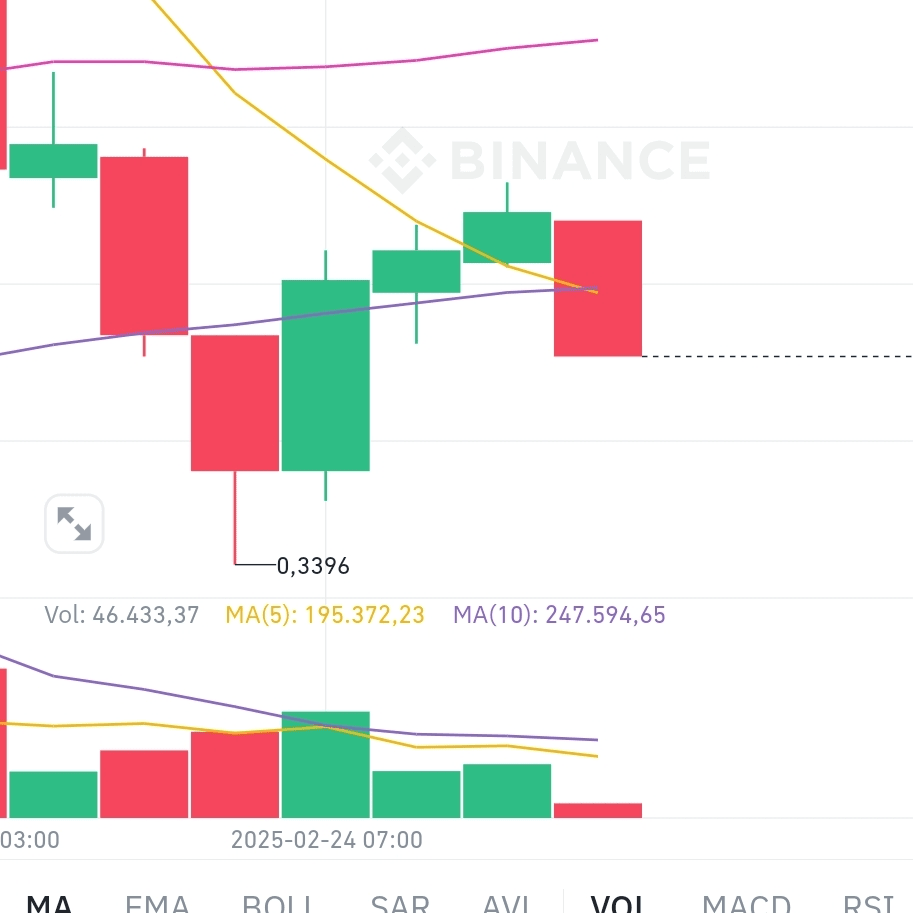
Task: Open the MACD sub-indicator
Action: [x=746, y=903]
